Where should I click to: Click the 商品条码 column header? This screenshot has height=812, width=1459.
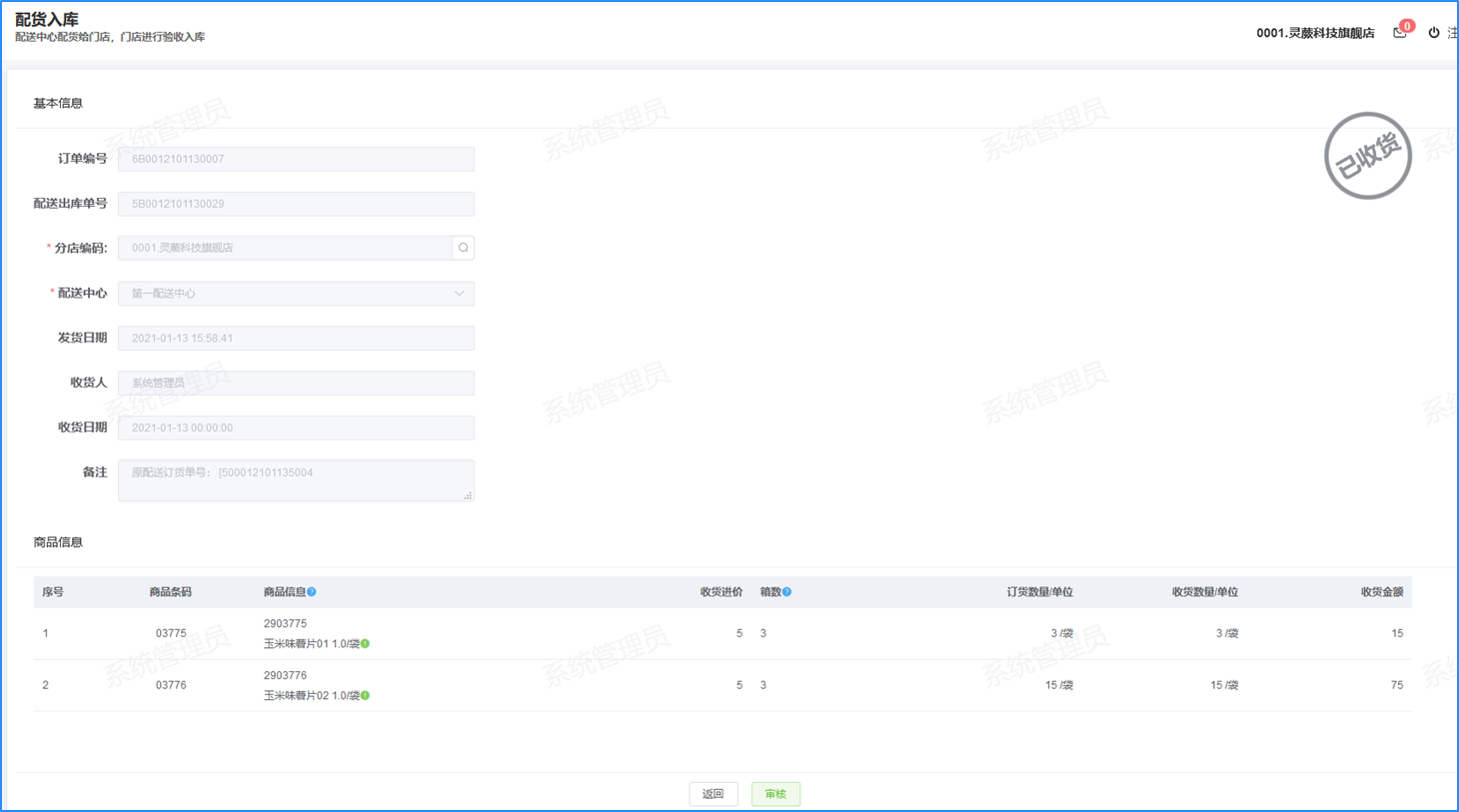(x=171, y=592)
